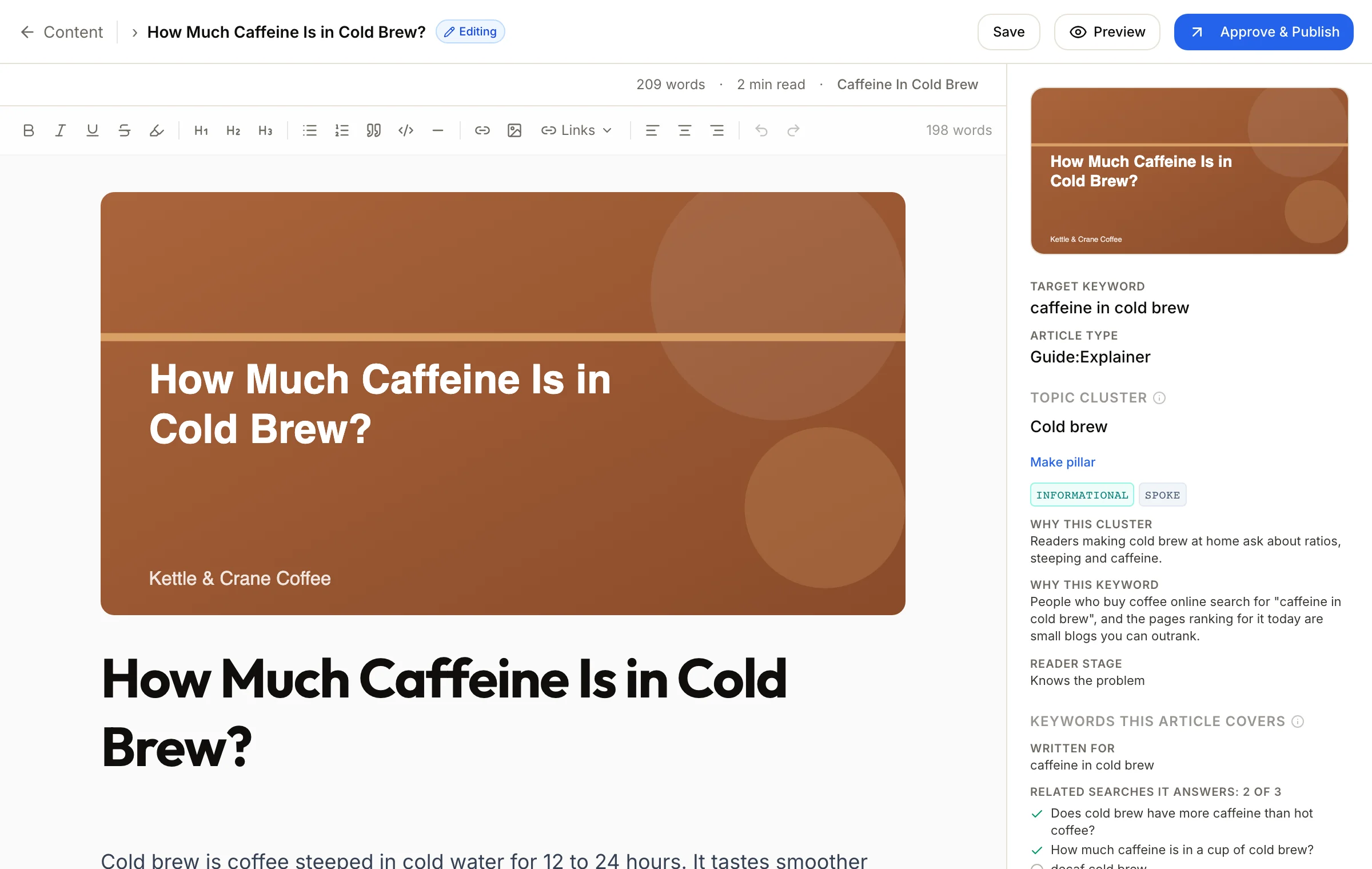Approve & Publish the article
1372x869 pixels.
tap(1263, 32)
